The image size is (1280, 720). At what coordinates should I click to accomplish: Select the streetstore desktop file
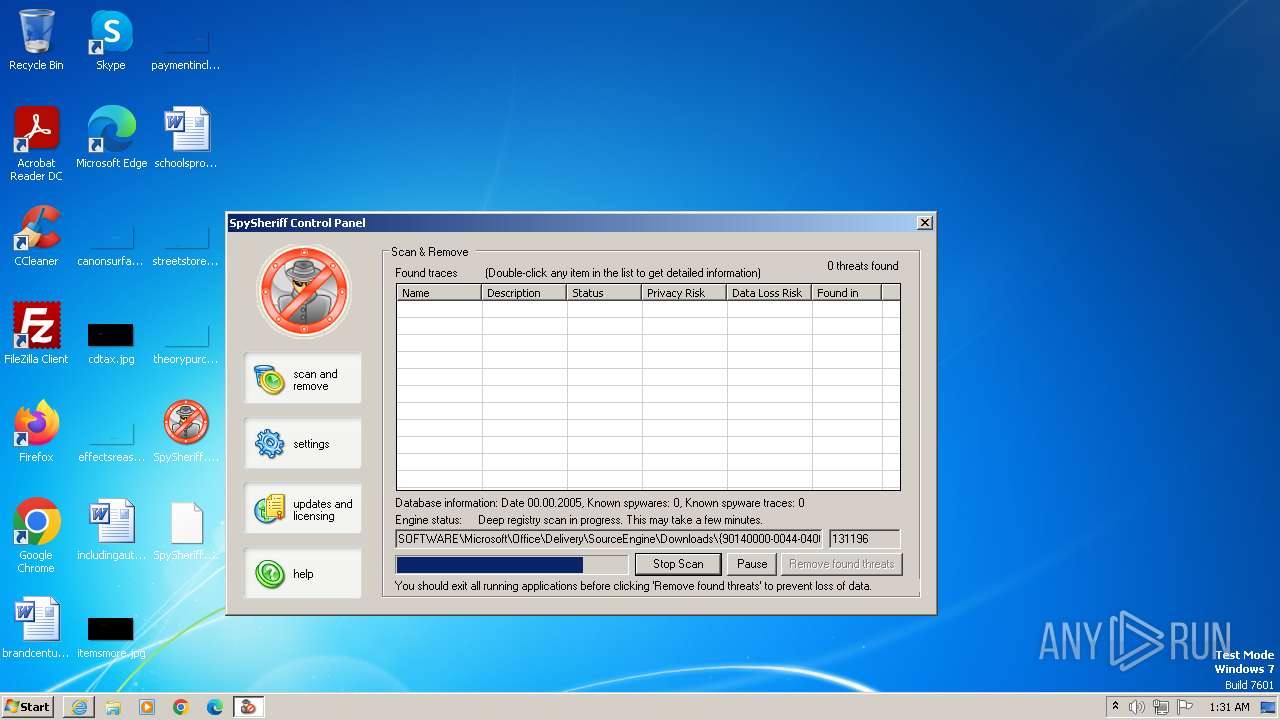[x=186, y=246]
